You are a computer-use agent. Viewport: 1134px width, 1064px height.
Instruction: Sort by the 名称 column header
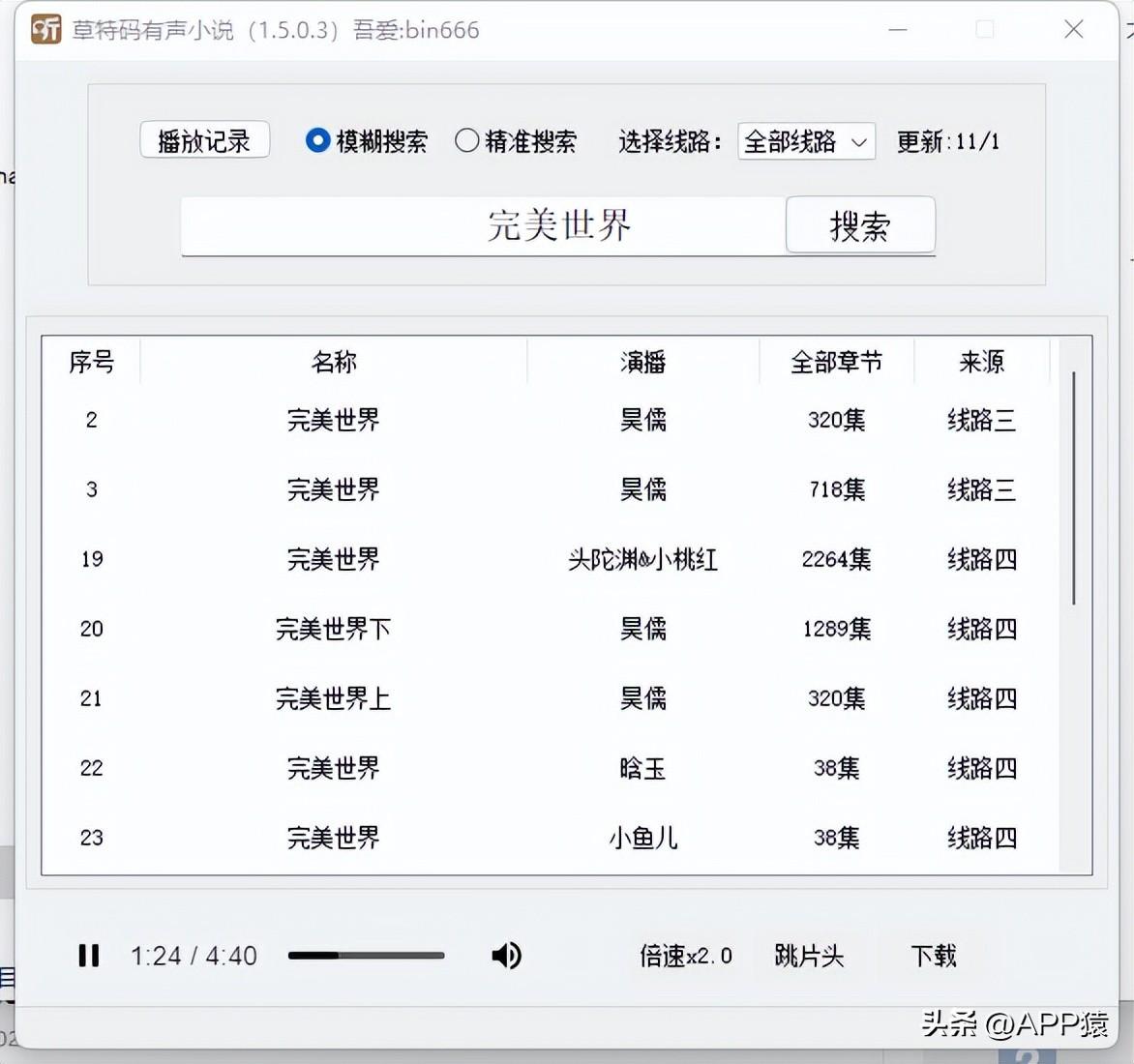point(334,362)
